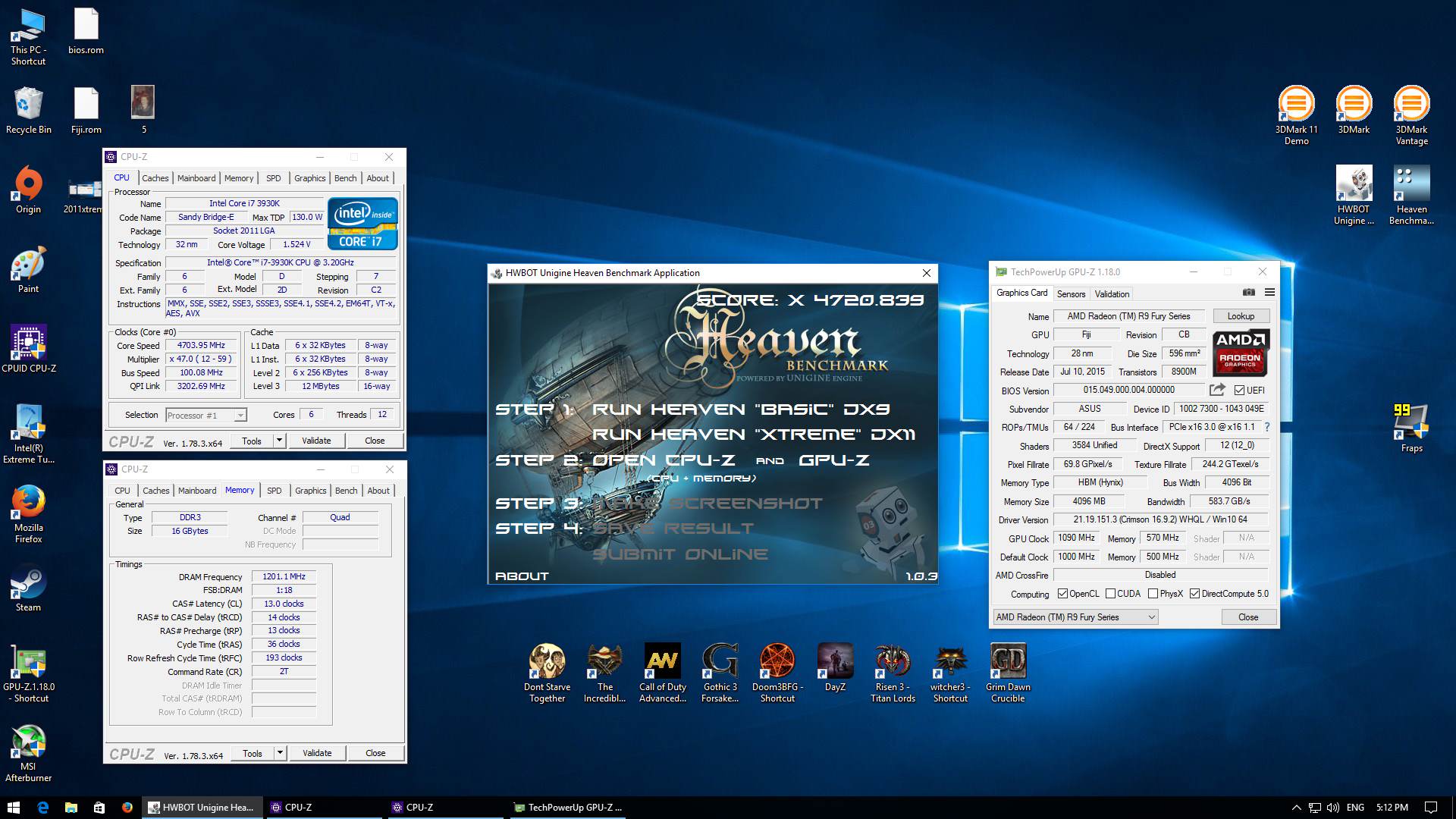Toggle the DirectCompute 5.0 checkbox
1456x819 pixels.
coord(1194,594)
